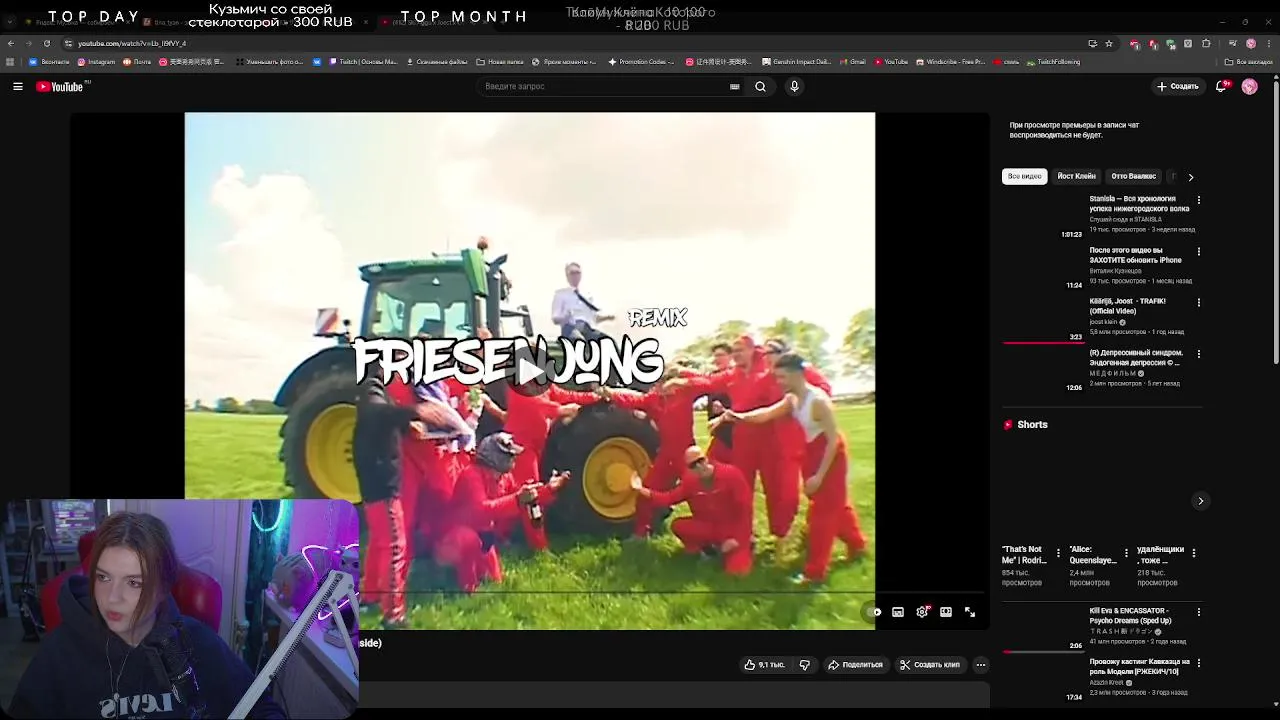
Task: Open Short titled That's Not Me
Action: point(1025,555)
